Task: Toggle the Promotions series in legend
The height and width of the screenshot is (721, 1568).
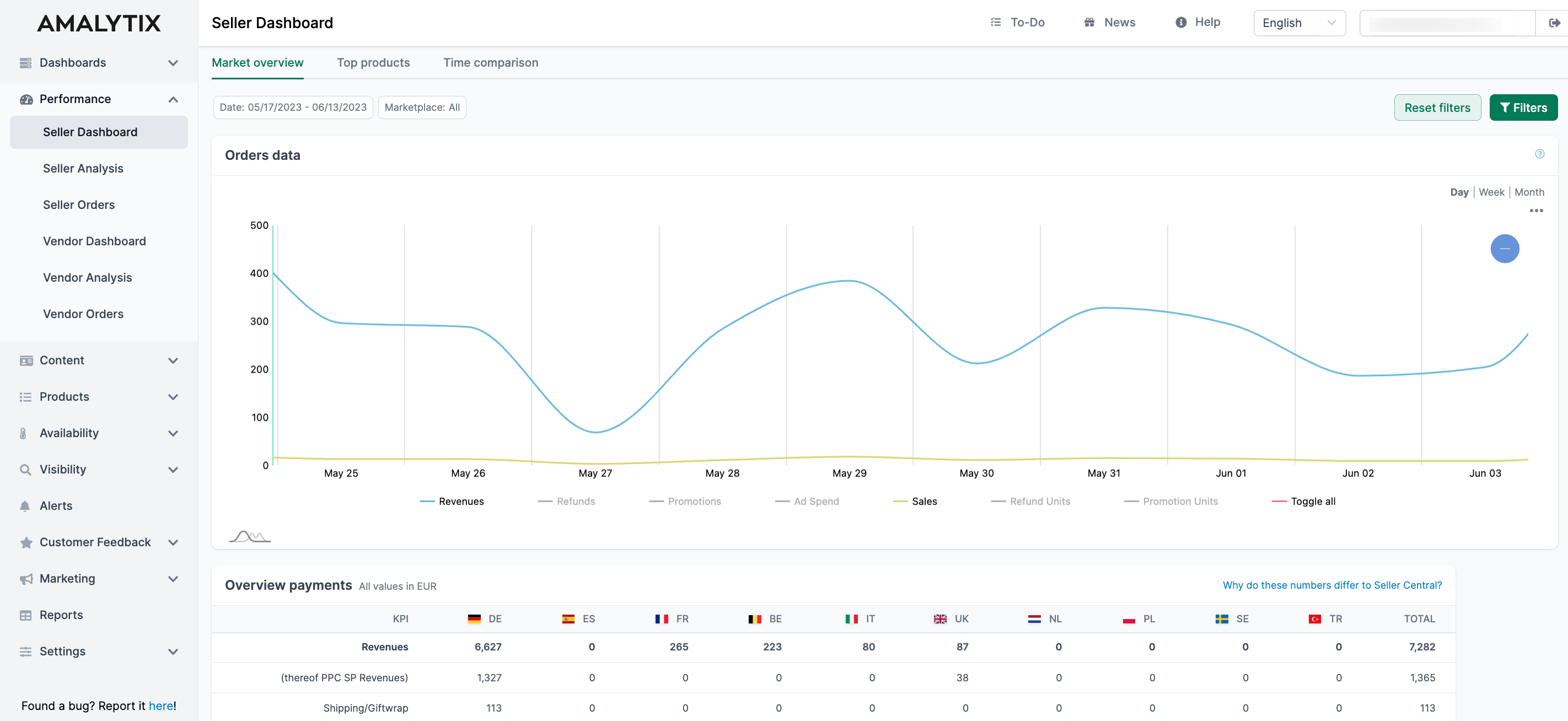Action: 685,502
